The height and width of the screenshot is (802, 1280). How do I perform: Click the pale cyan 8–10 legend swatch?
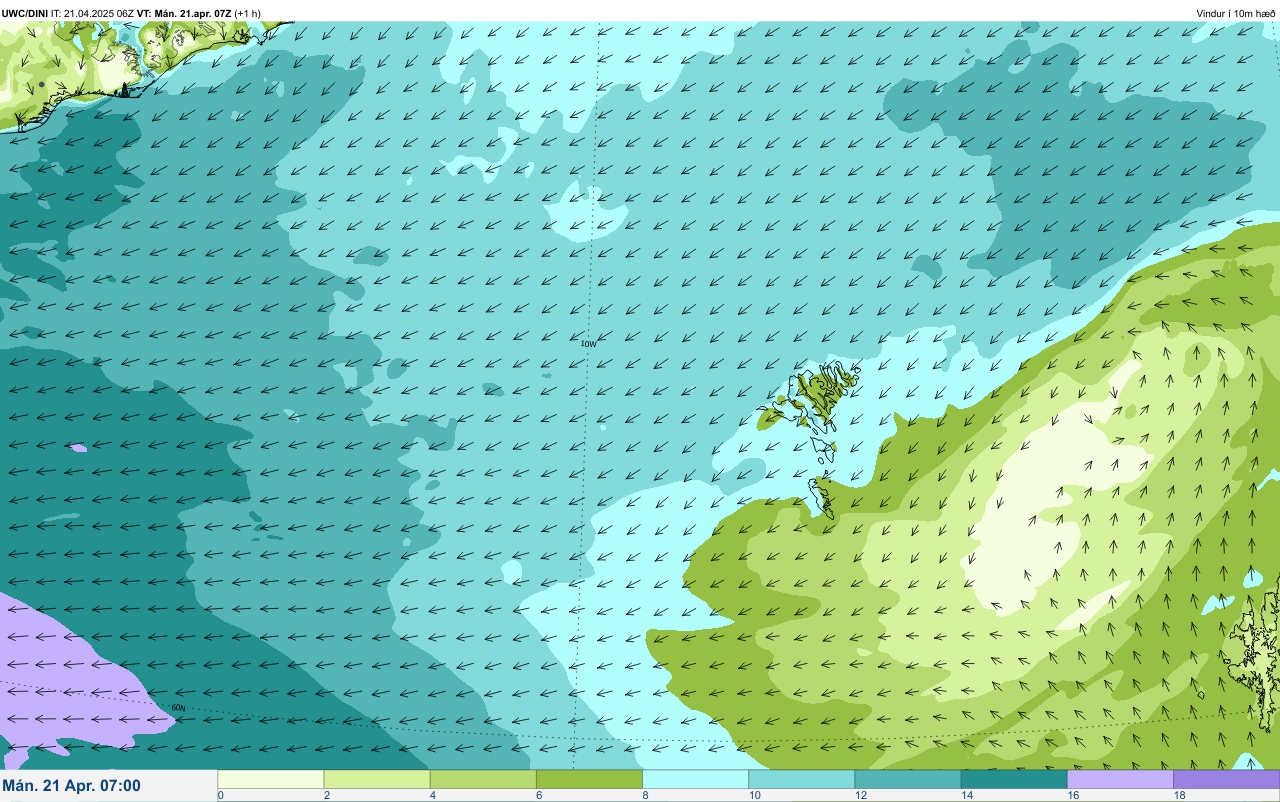pyautogui.click(x=695, y=779)
